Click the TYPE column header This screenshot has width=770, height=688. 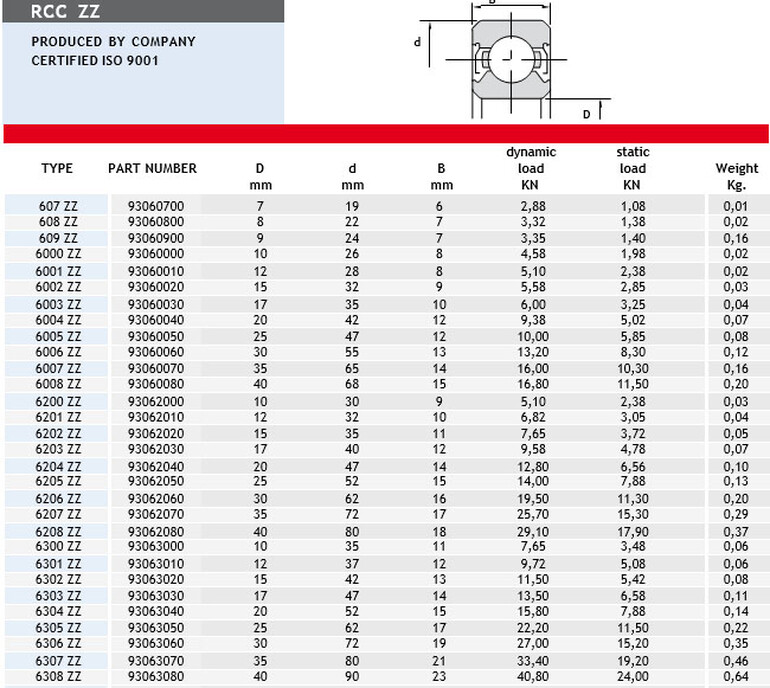pos(57,168)
